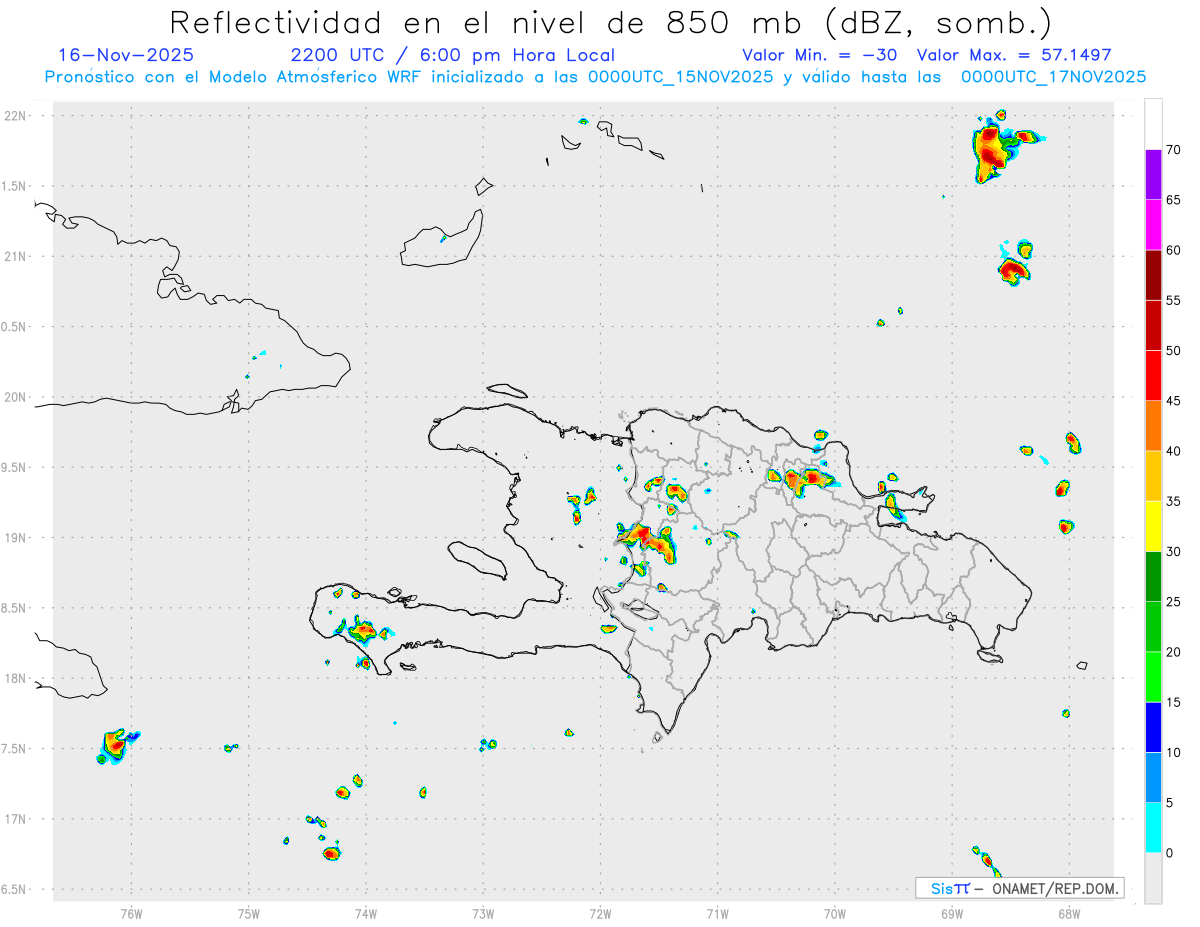Click the dark green 25-30 dBZ colorbar segment
Viewport: 1200px width, 927px height.
[x=1153, y=577]
